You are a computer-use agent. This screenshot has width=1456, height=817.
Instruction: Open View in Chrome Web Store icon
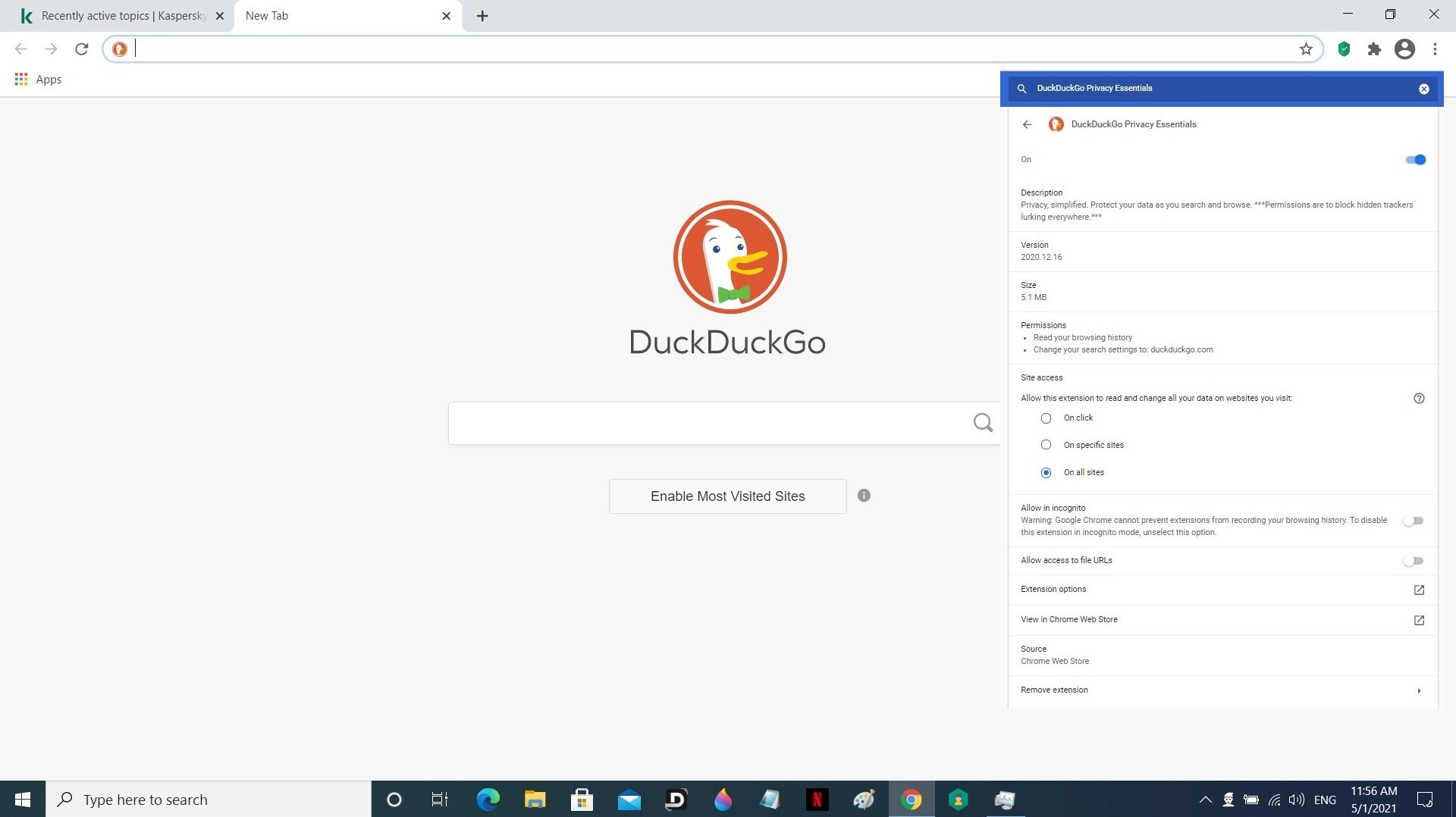pos(1419,620)
